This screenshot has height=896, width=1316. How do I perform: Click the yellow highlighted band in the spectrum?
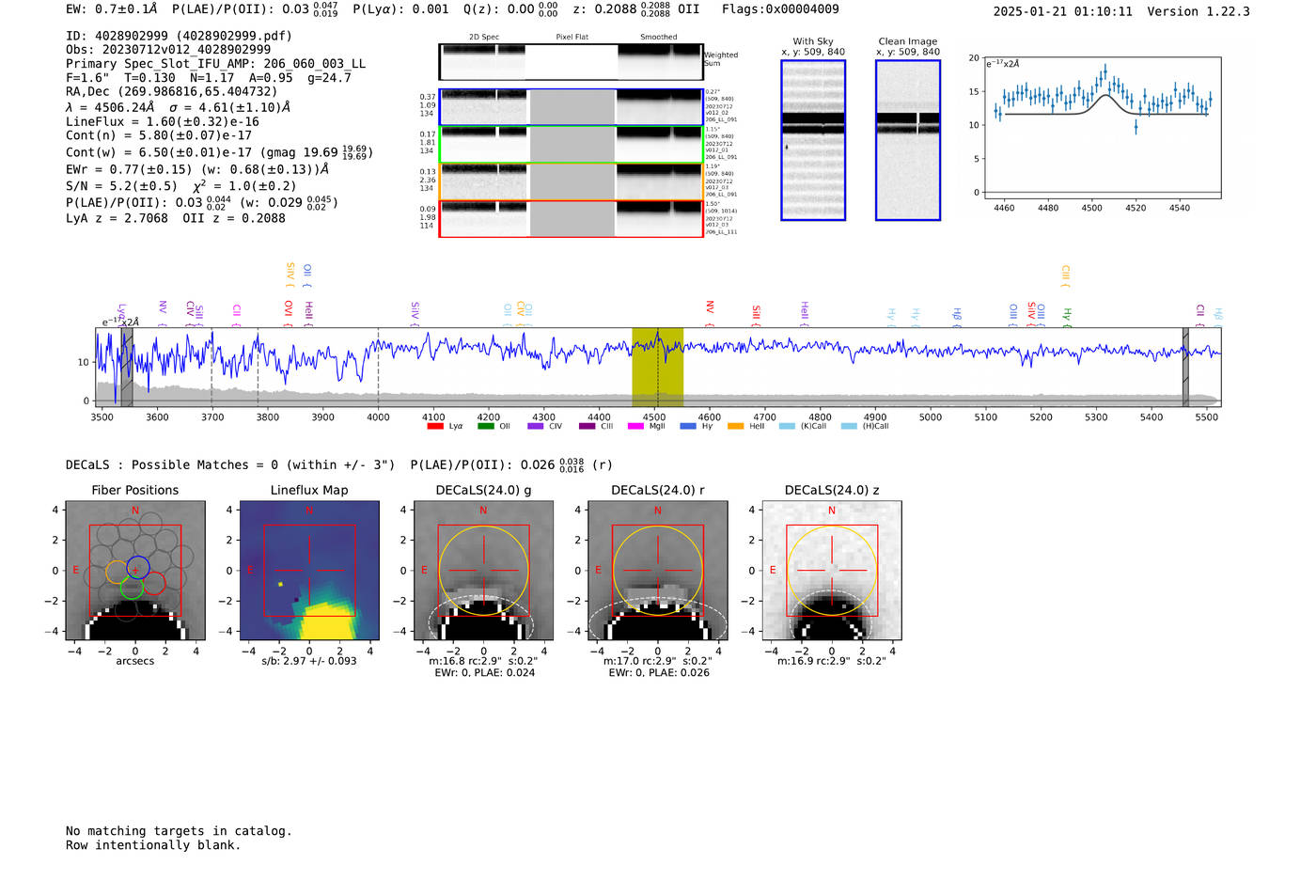(x=657, y=367)
